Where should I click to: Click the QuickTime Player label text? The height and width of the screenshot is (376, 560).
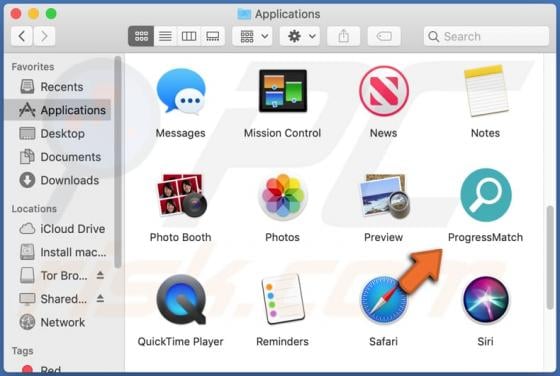[181, 342]
